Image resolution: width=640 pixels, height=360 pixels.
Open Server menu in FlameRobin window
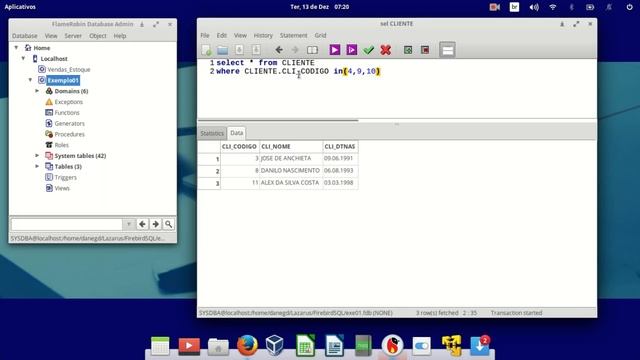point(73,36)
